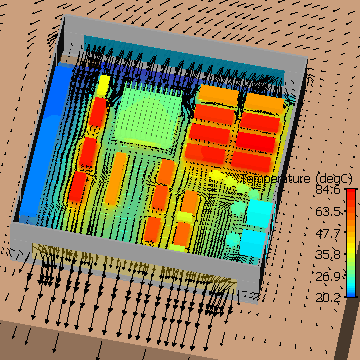Select the 63.5 legend value
The width and height of the screenshot is (360, 360).
[x=327, y=212]
